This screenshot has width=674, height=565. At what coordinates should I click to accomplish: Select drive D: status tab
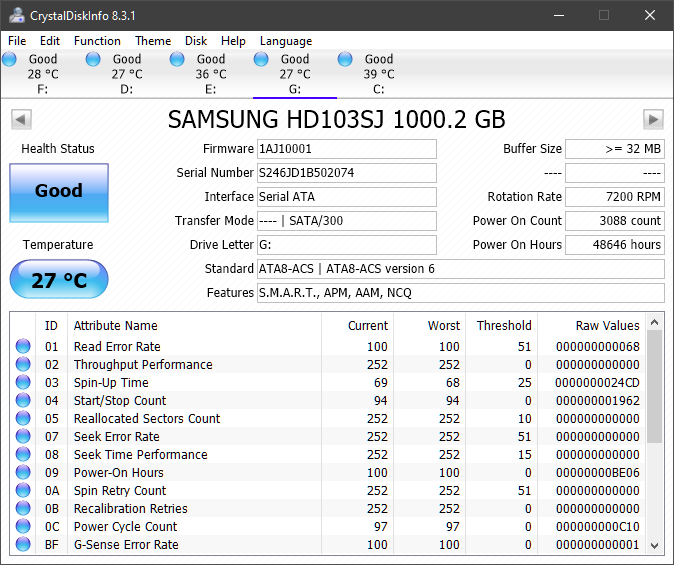pos(126,74)
